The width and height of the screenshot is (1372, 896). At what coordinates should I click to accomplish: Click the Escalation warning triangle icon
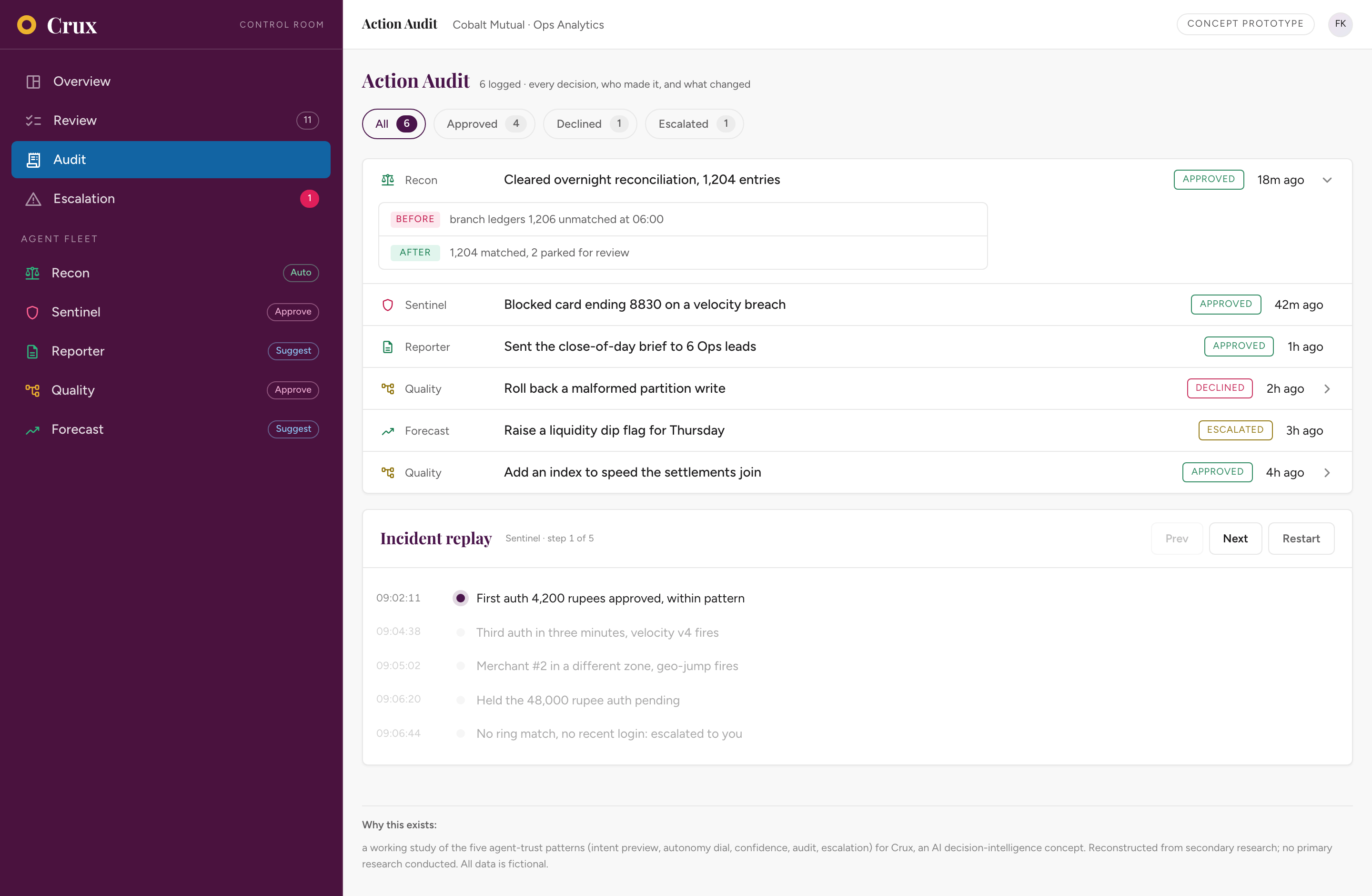point(33,199)
